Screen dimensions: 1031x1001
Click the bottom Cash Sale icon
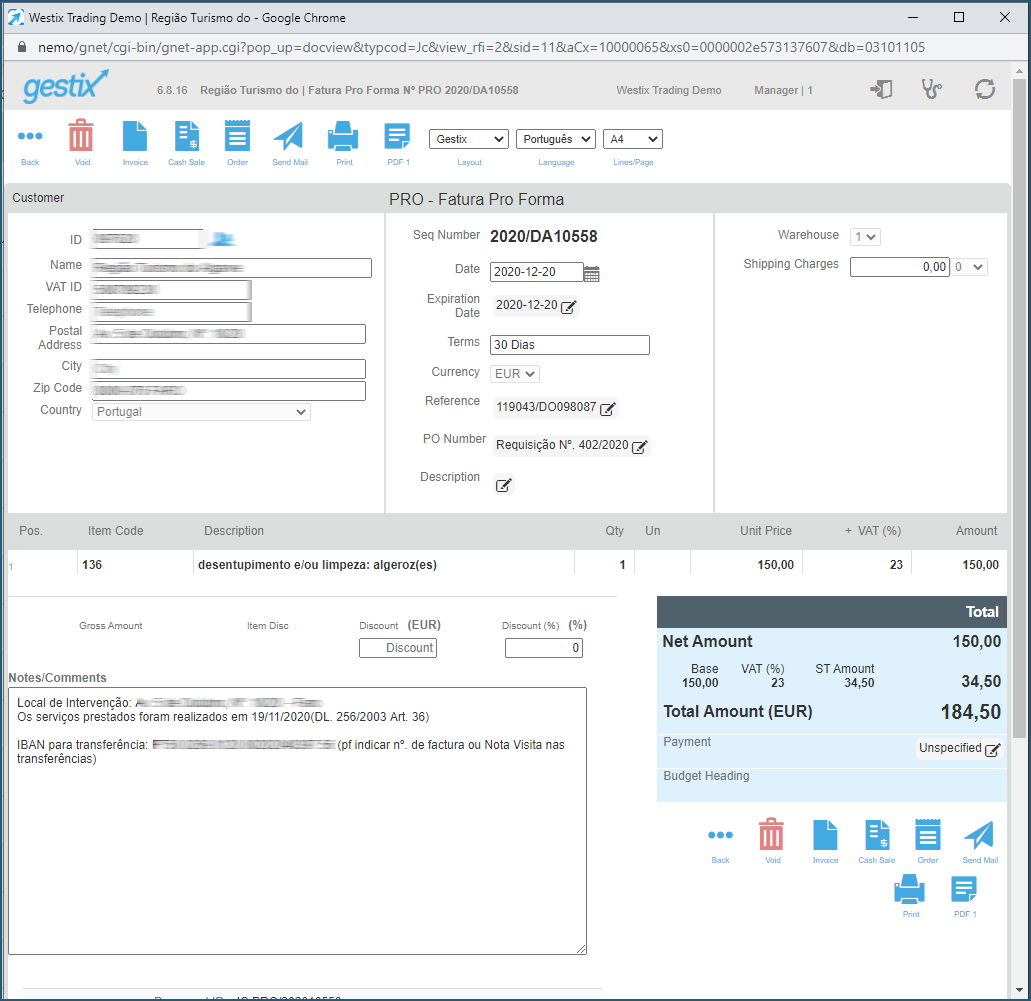point(877,835)
